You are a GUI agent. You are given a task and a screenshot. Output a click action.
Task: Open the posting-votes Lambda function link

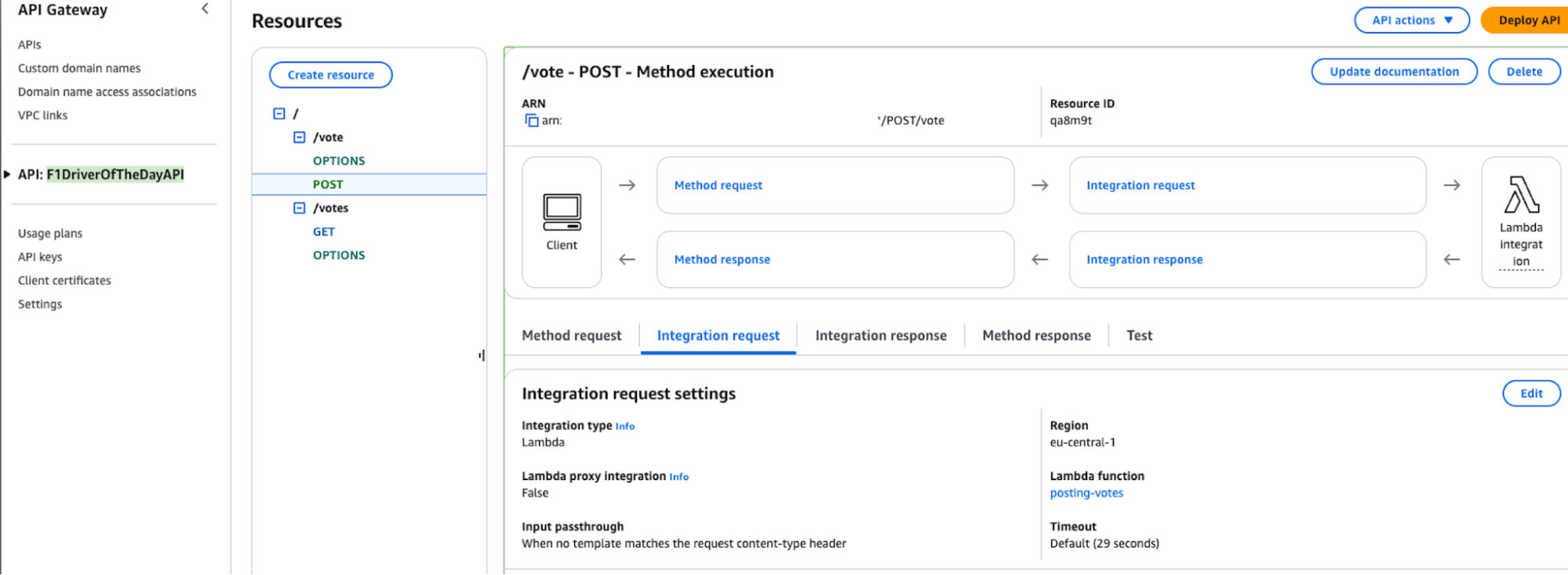(1086, 493)
